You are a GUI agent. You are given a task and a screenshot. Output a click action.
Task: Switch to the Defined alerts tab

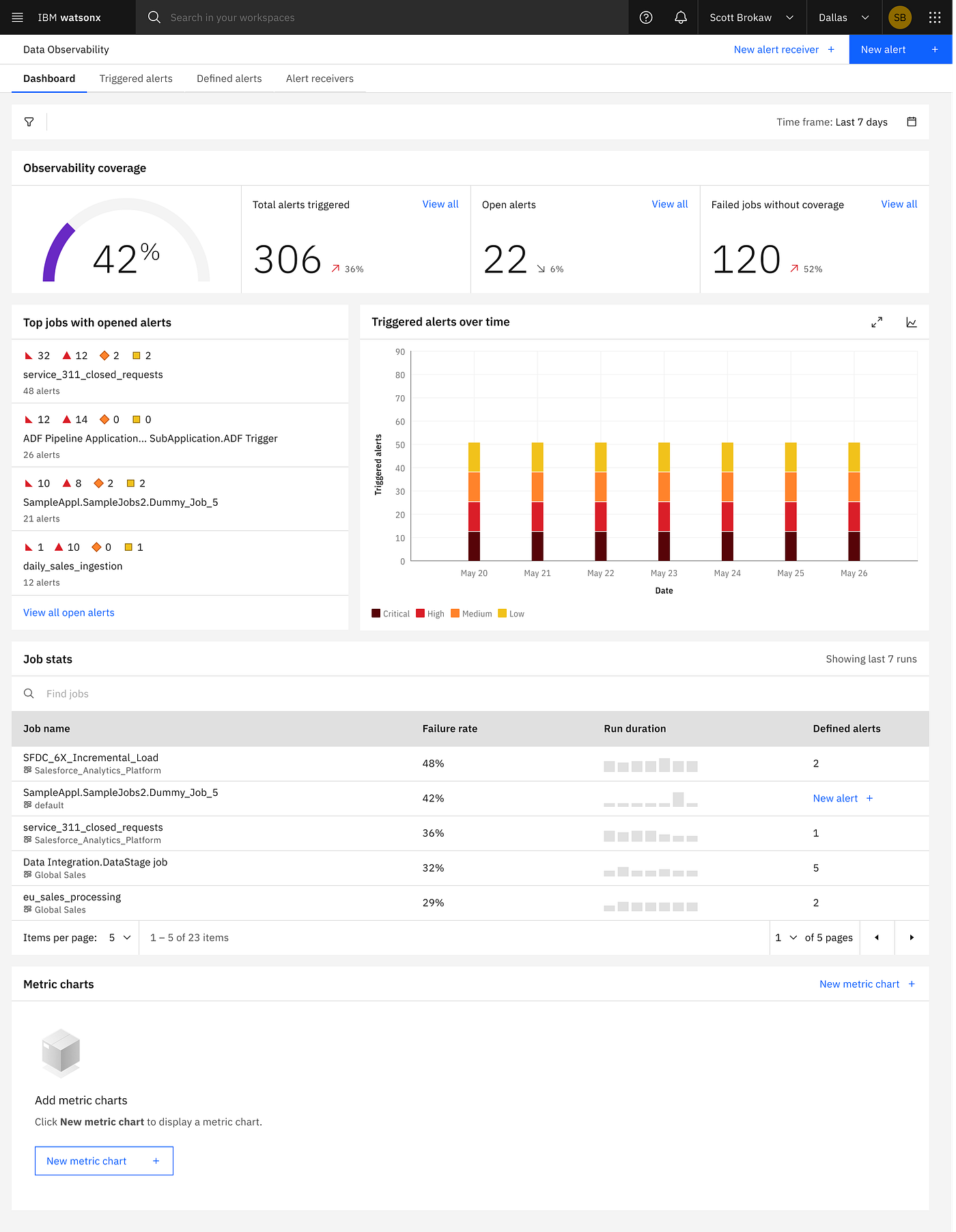[229, 78]
